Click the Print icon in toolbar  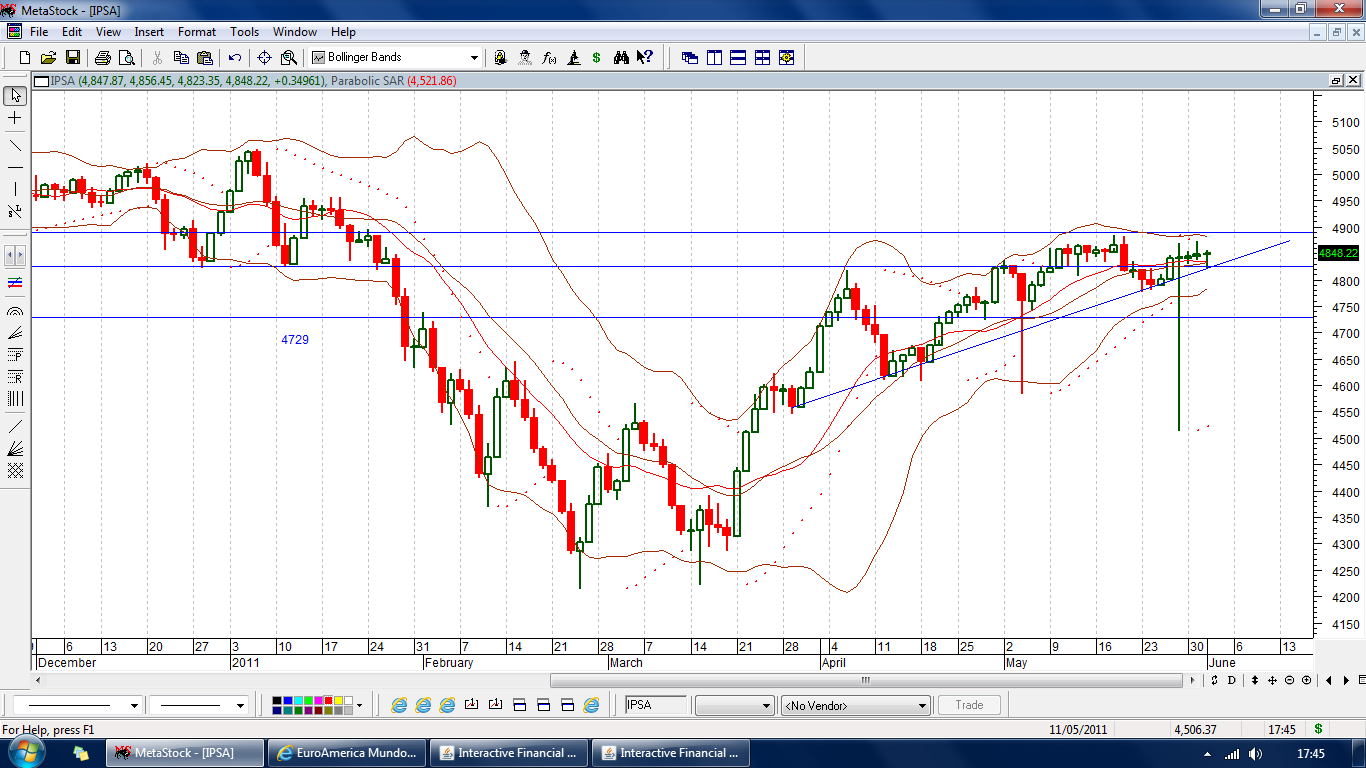(x=103, y=58)
